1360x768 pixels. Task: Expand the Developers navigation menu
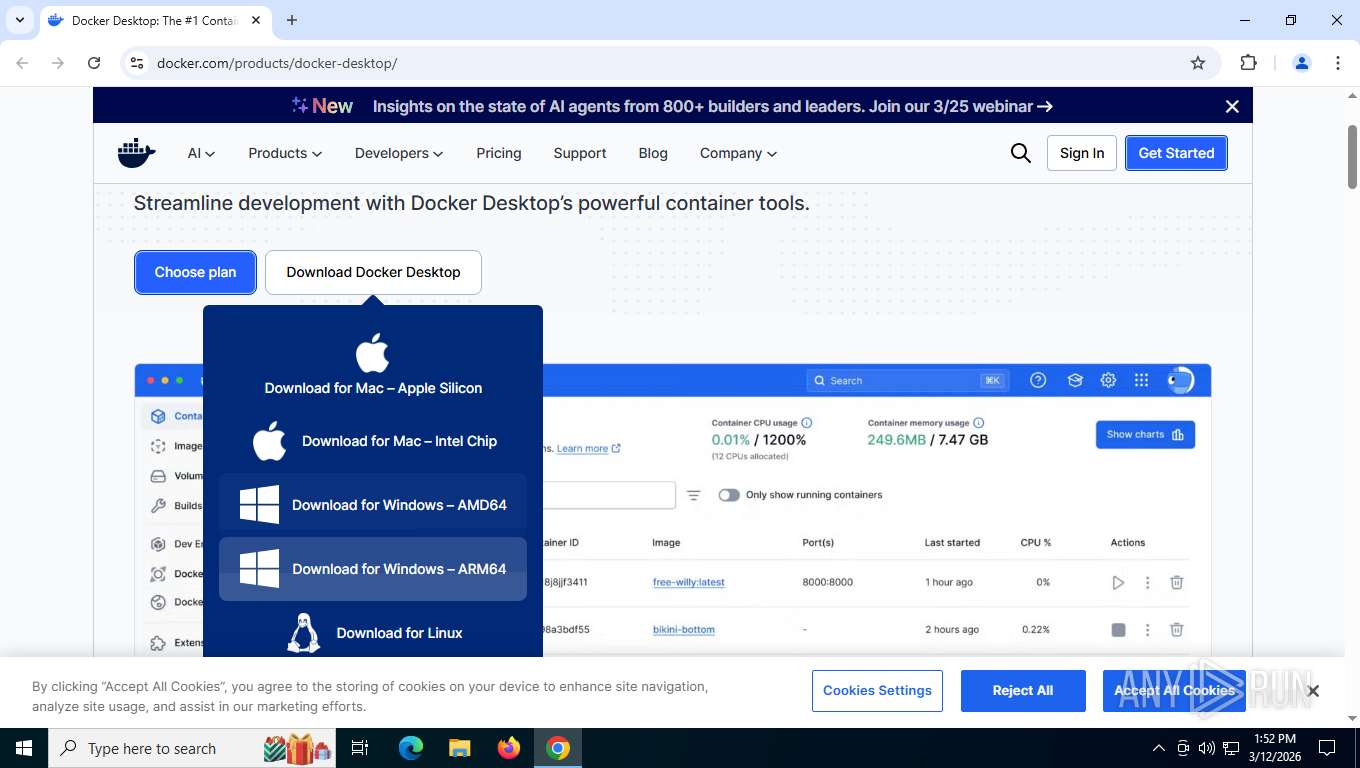(399, 153)
